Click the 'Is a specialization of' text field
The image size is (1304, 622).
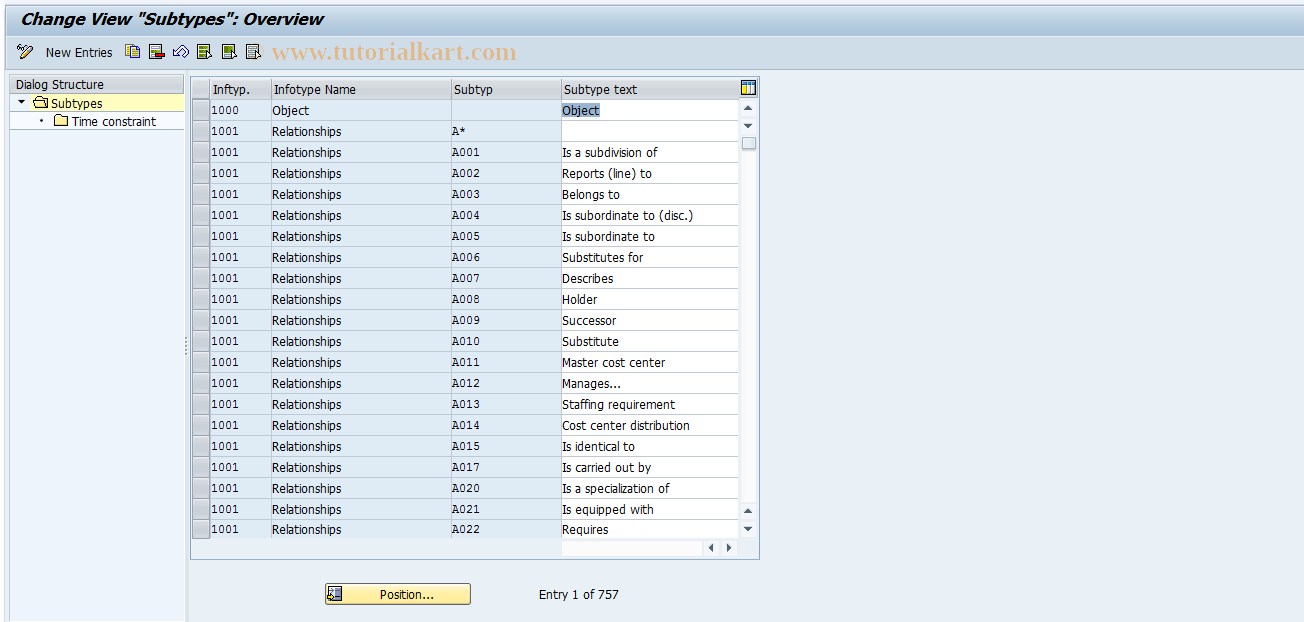click(650, 488)
